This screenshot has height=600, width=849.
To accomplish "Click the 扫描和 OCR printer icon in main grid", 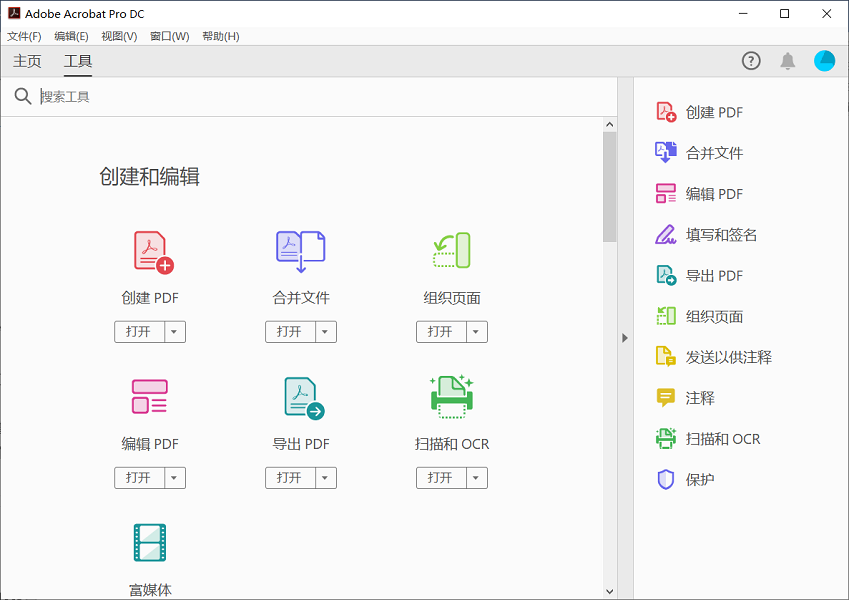I will (452, 396).
